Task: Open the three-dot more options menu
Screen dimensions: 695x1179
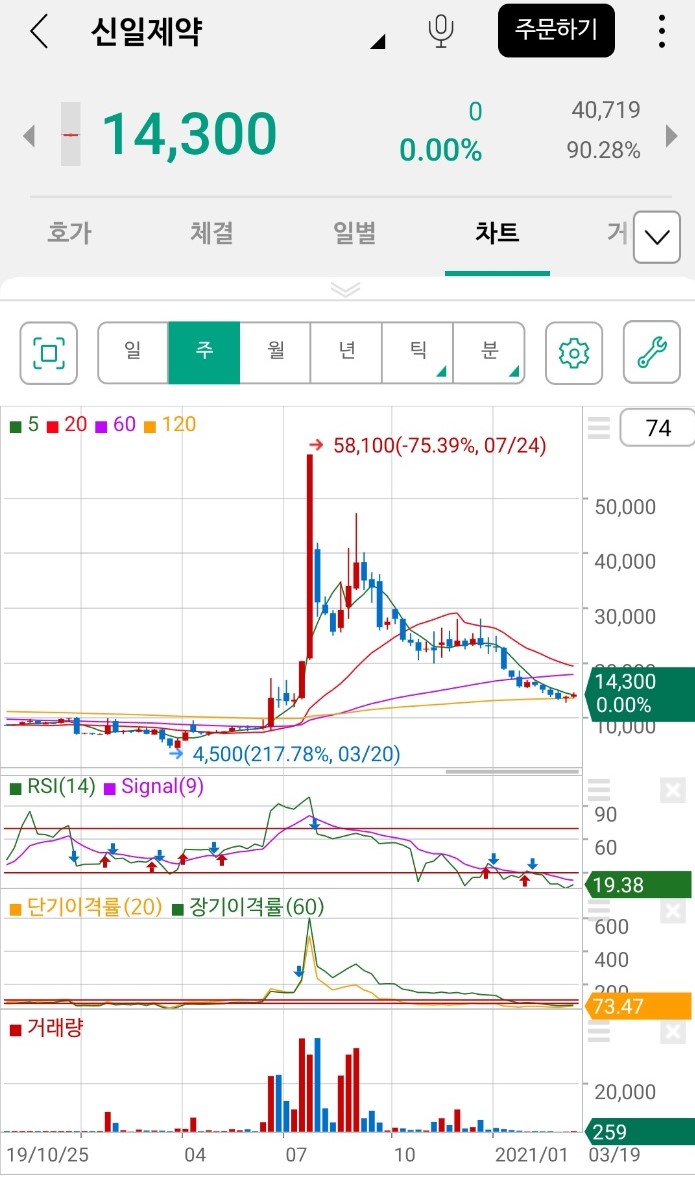Action: click(x=661, y=31)
